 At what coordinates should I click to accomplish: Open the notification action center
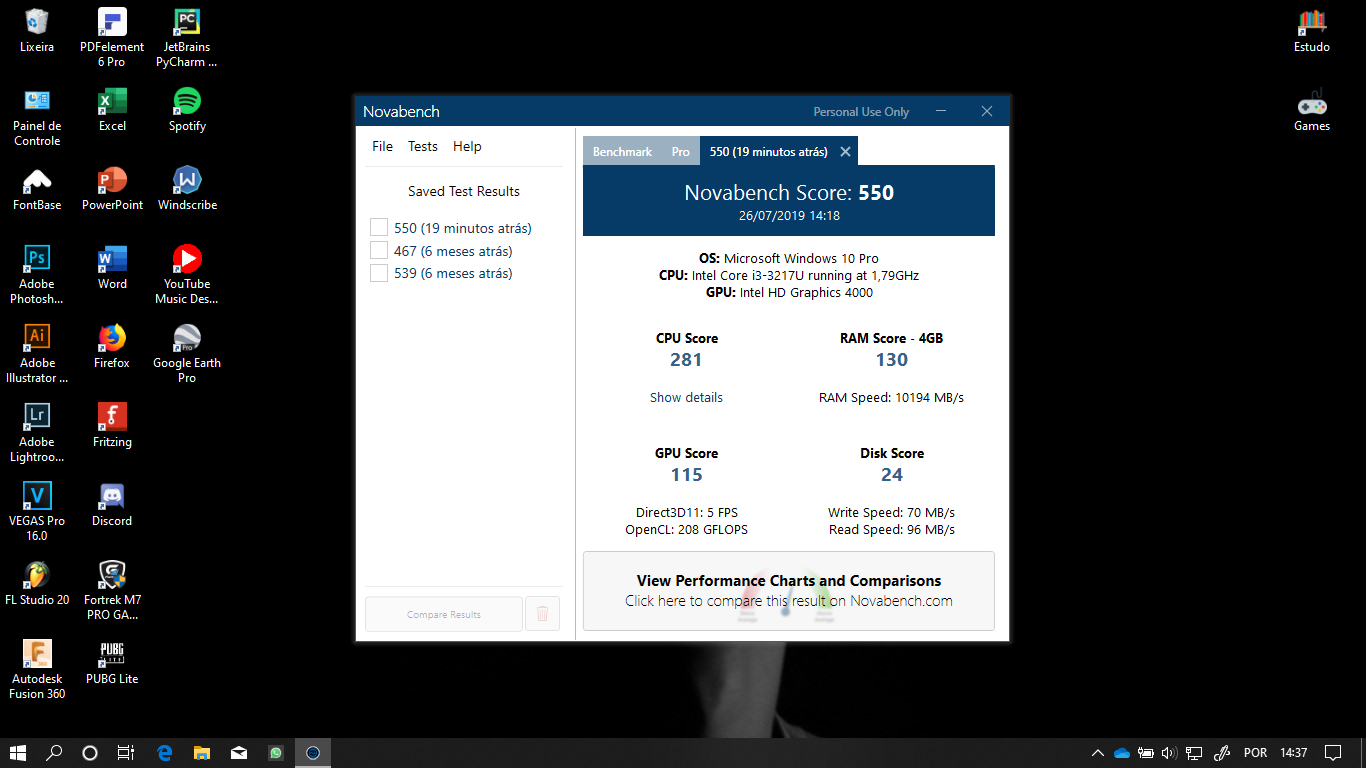click(x=1333, y=753)
